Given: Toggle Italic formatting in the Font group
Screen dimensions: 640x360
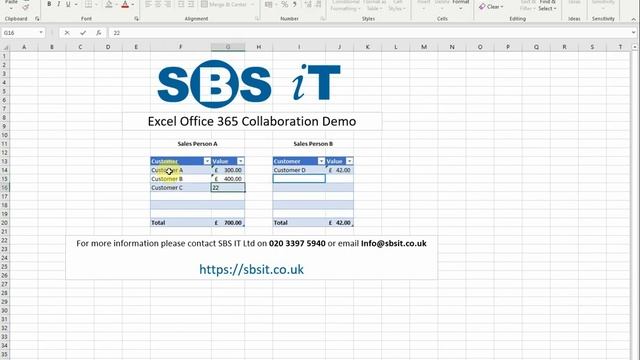Looking at the screenshot, I should 58,4.
